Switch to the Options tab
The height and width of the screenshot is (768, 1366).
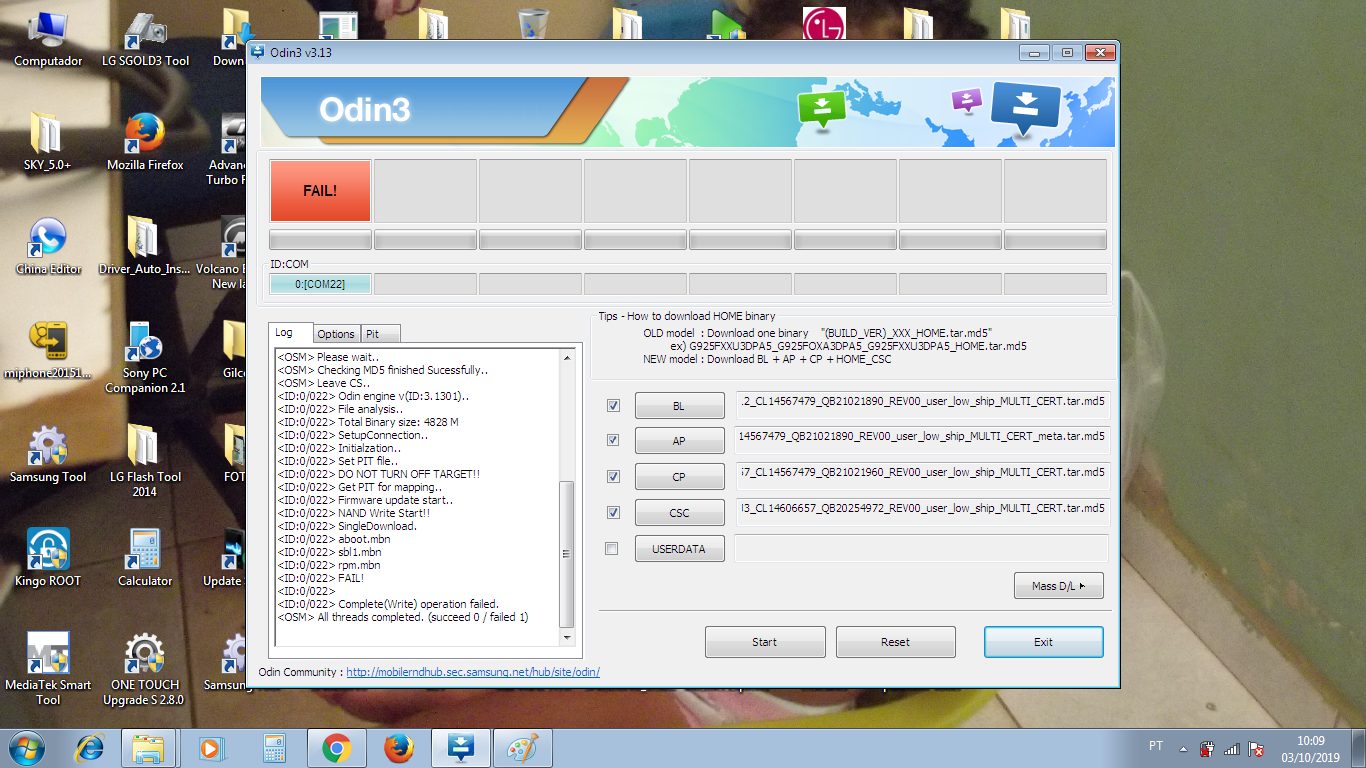(x=336, y=334)
